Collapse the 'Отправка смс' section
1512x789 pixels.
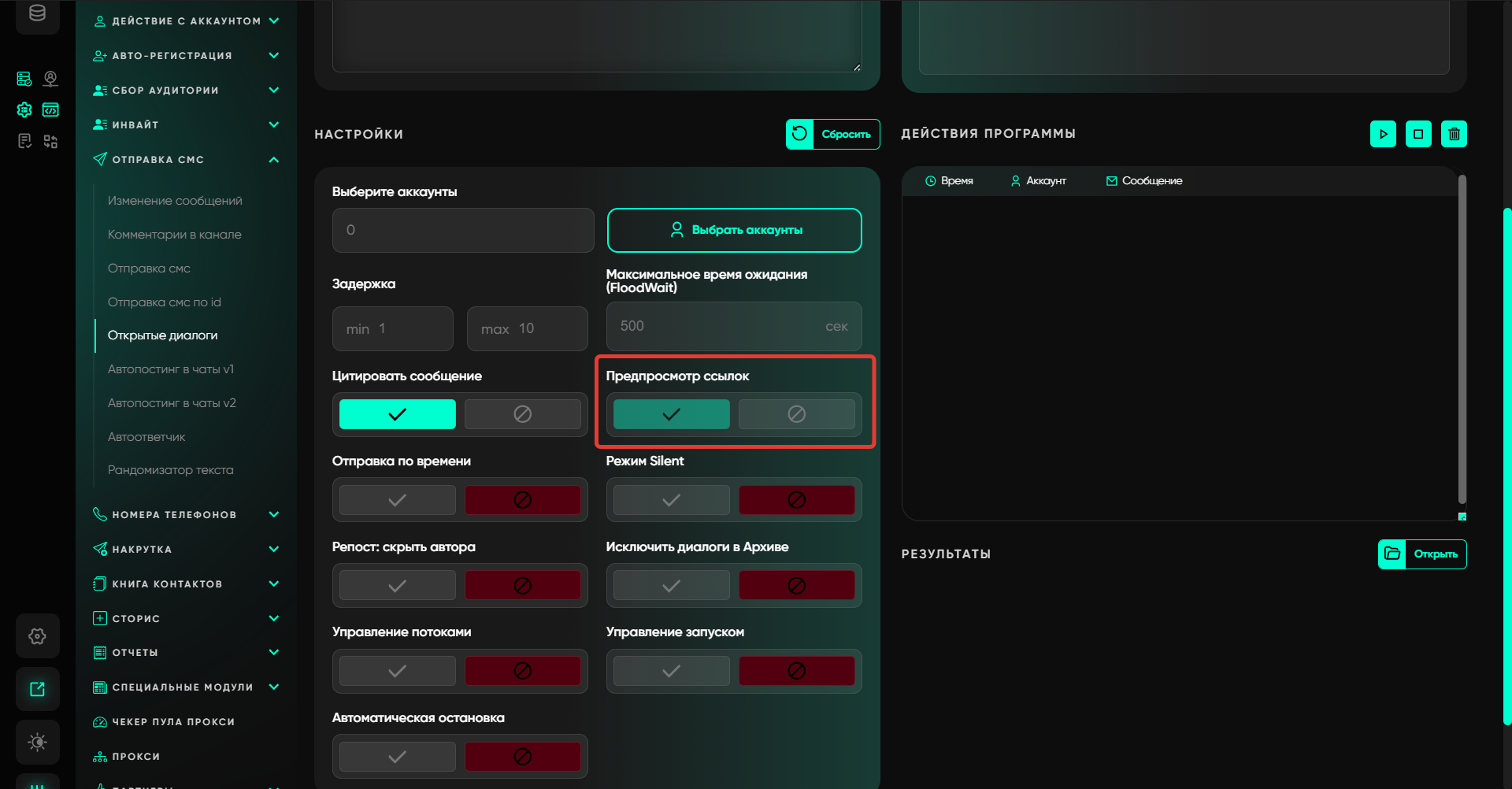(x=273, y=160)
